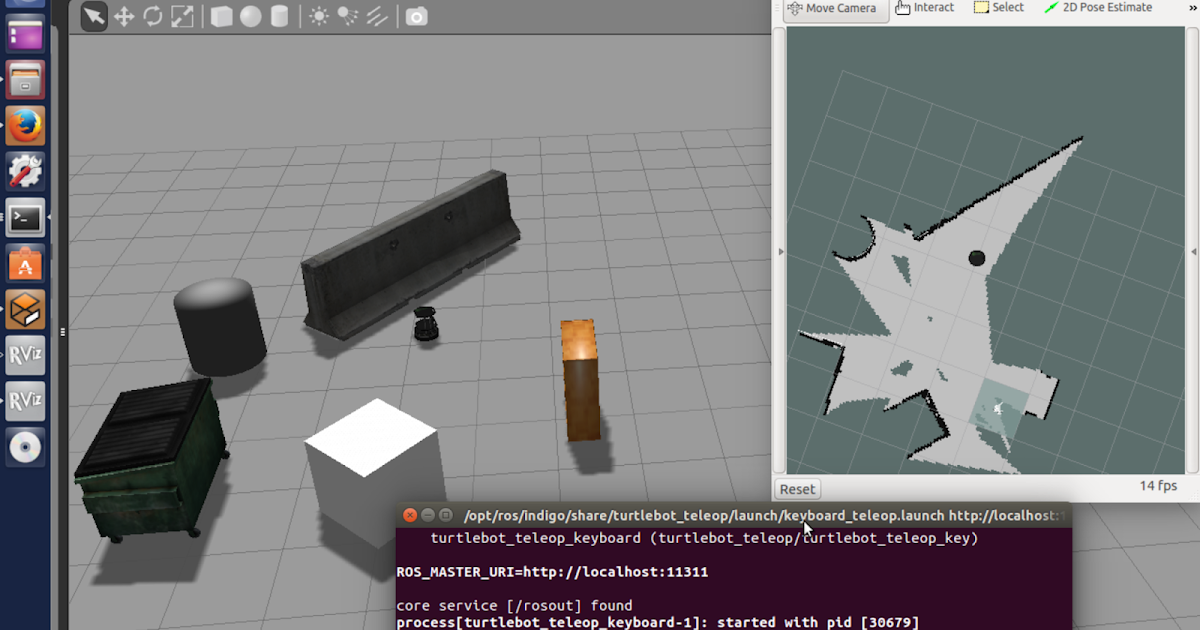
Task: Activate the Select tool in RViz
Action: coord(998,8)
